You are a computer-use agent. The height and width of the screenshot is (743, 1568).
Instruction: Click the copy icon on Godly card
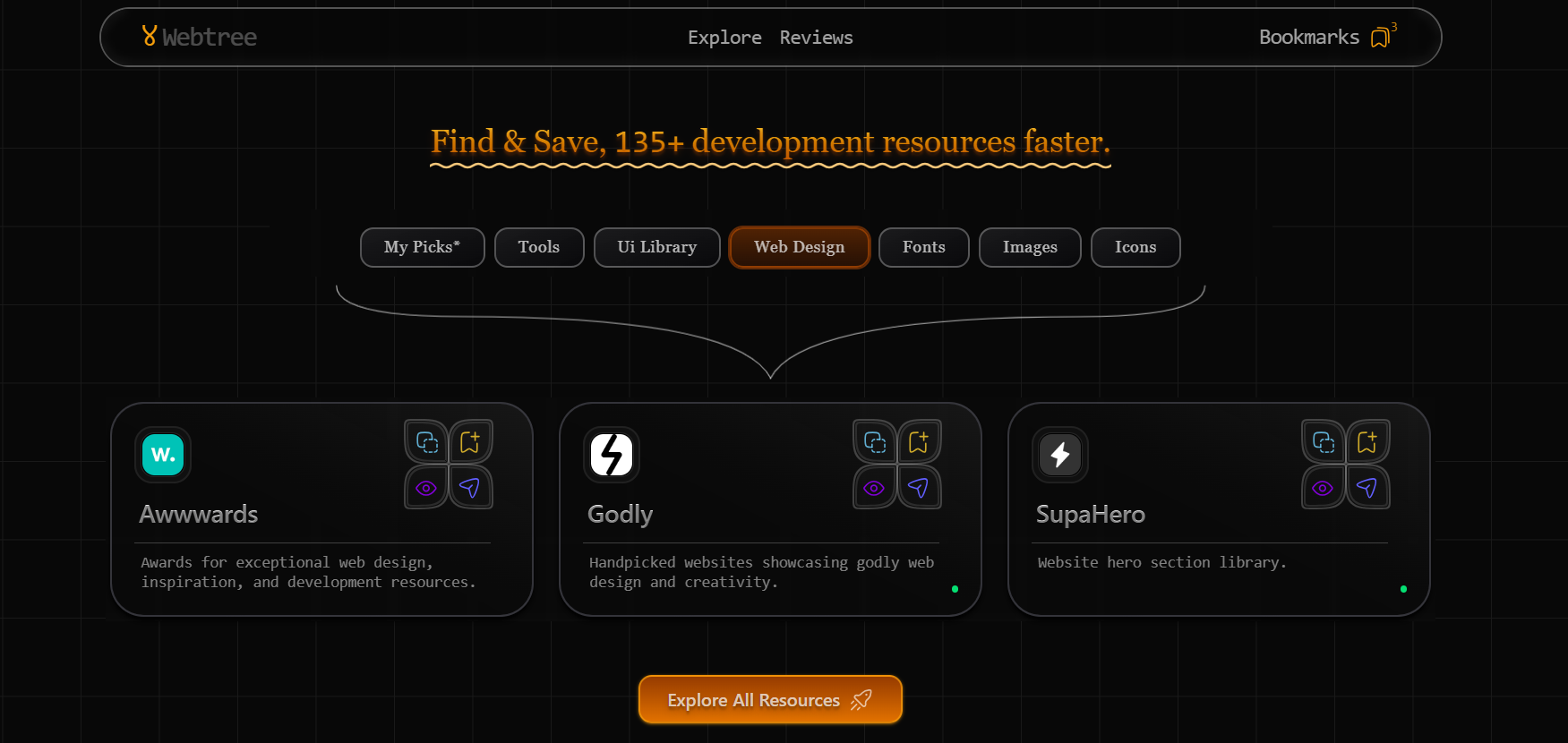pos(875,441)
